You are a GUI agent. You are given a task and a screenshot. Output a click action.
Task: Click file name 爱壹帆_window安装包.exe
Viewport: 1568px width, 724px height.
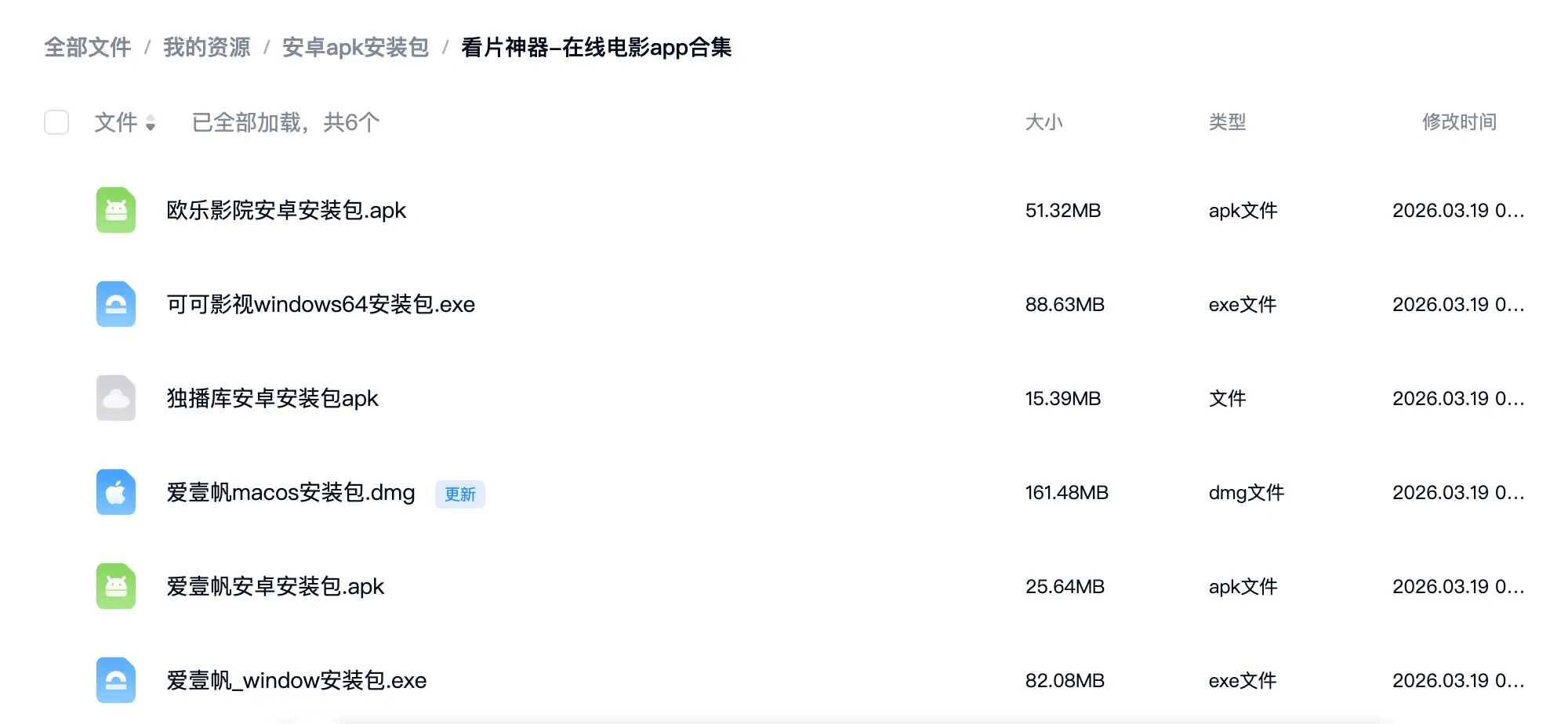point(296,681)
